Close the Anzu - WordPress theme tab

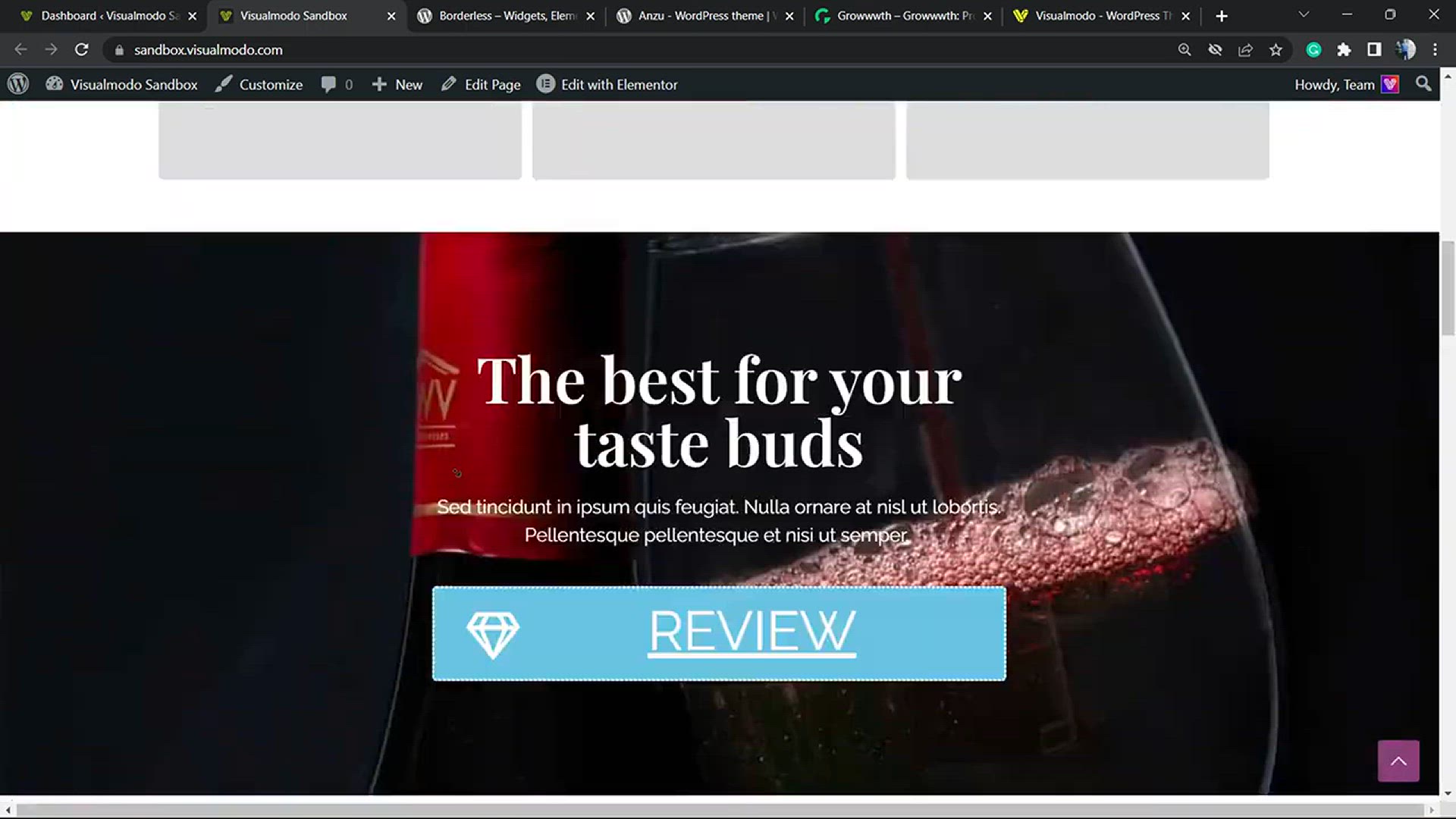pos(789,16)
